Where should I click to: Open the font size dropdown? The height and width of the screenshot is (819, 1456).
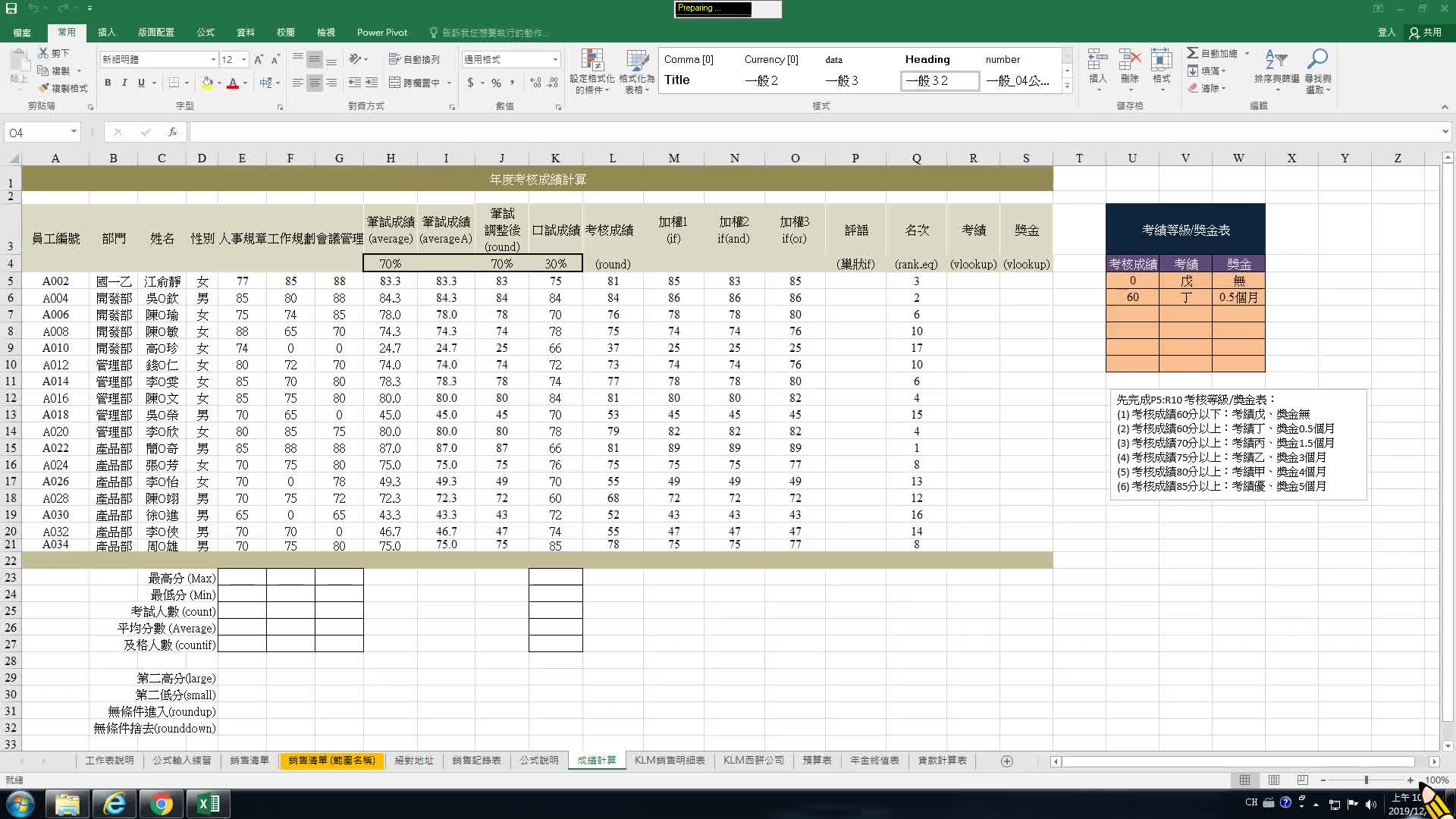click(244, 59)
